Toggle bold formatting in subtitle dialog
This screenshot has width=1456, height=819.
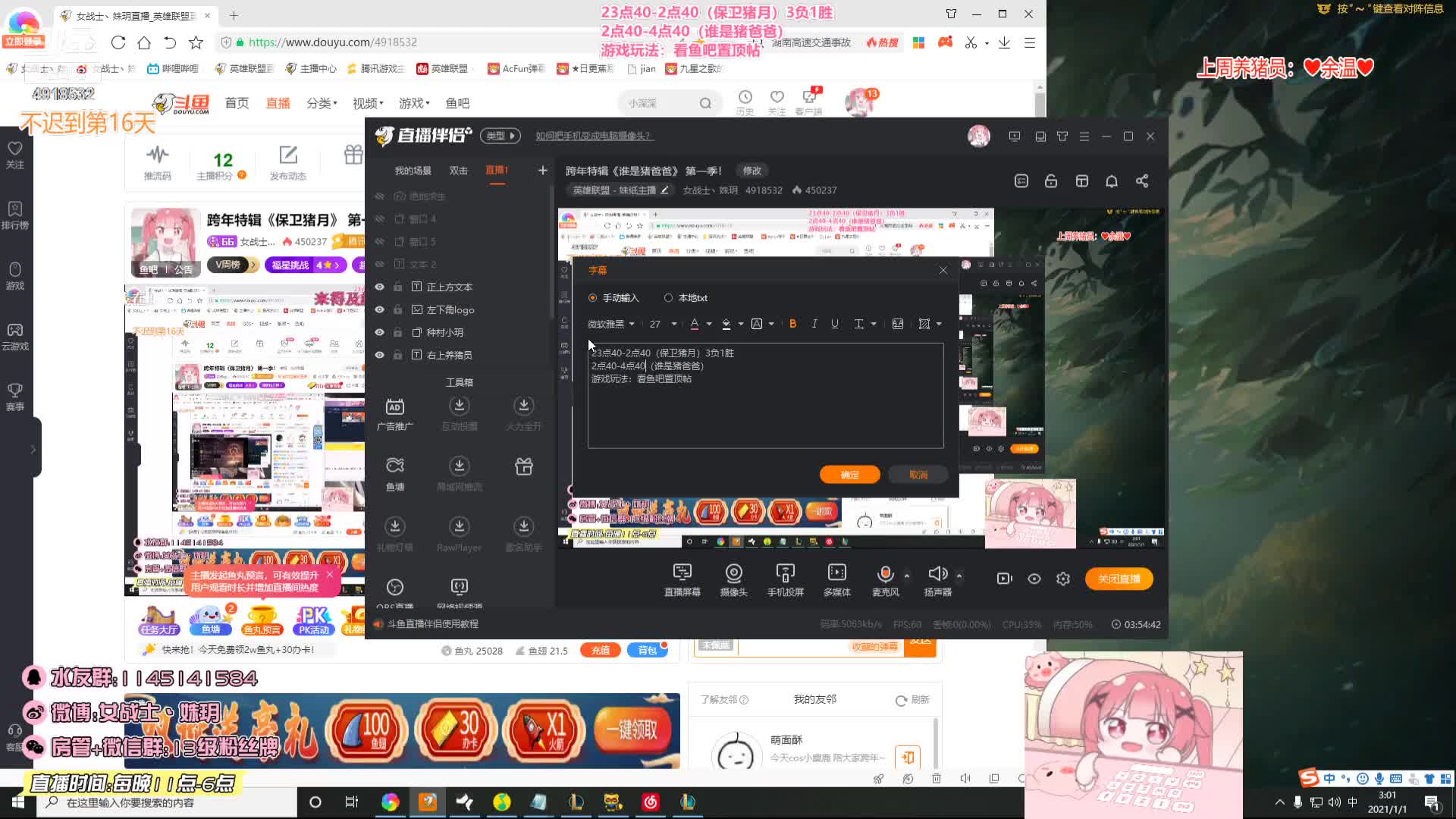tap(792, 324)
